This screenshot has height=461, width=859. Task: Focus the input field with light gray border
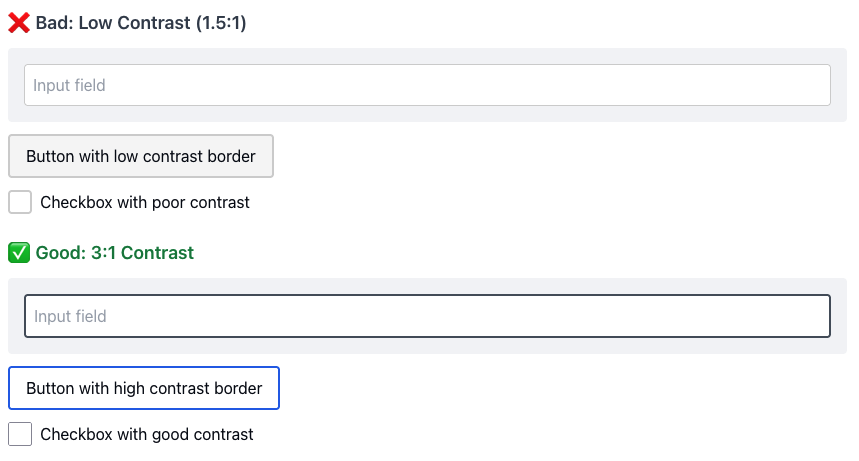427,85
